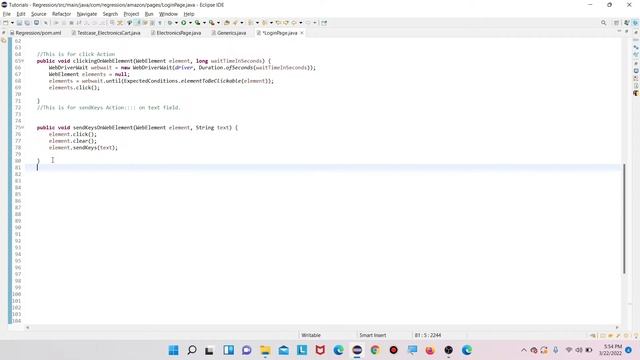Open the Coverage dropdown arrow

(204, 23)
